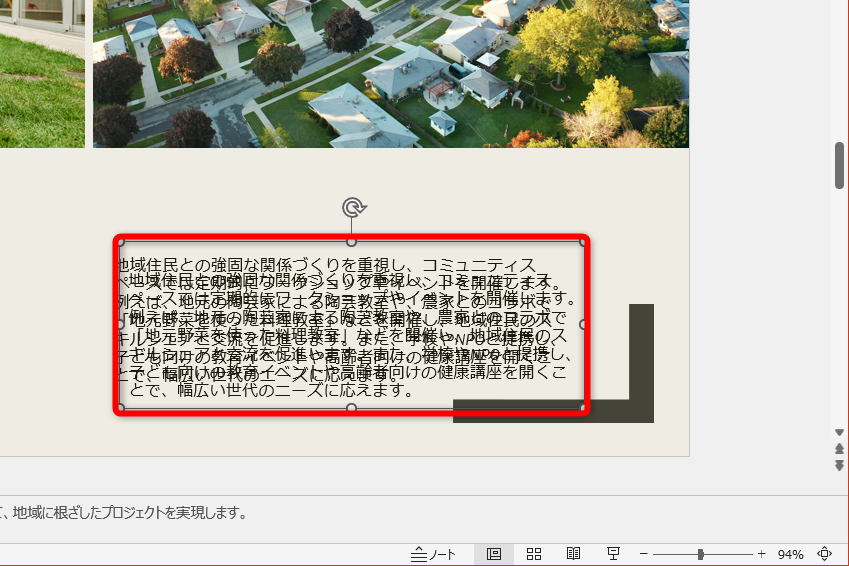Image resolution: width=849 pixels, height=566 pixels.
Task: Click scroll down arrow on scrollbar
Action: (839, 432)
